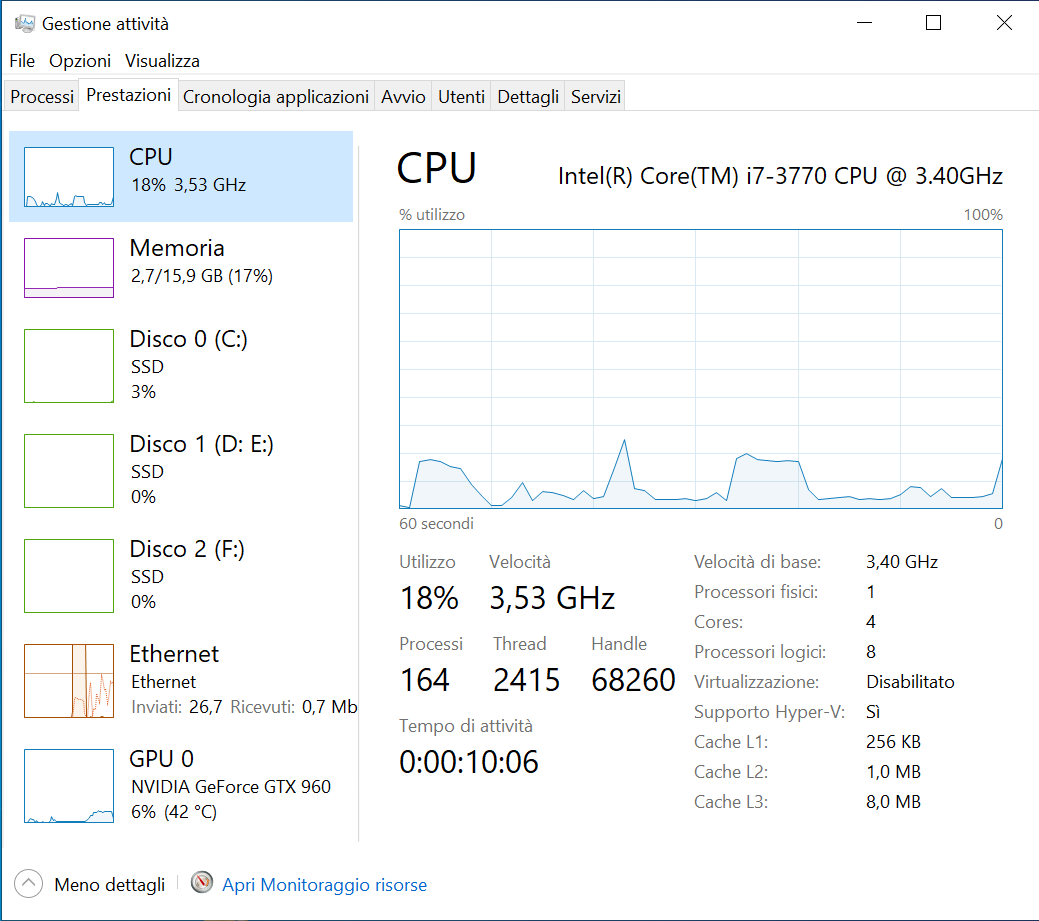The image size is (1039, 921).
Task: Open the File menu
Action: click(x=22, y=61)
